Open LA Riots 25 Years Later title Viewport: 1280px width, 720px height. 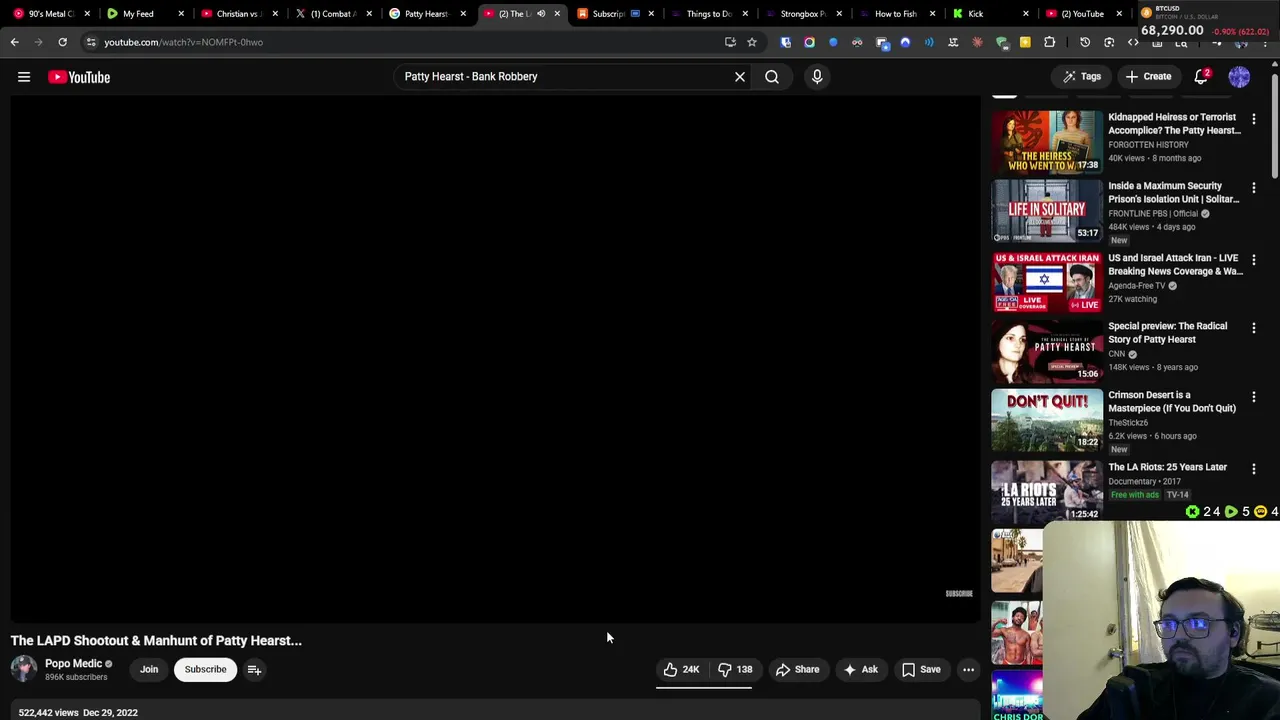click(x=1167, y=467)
